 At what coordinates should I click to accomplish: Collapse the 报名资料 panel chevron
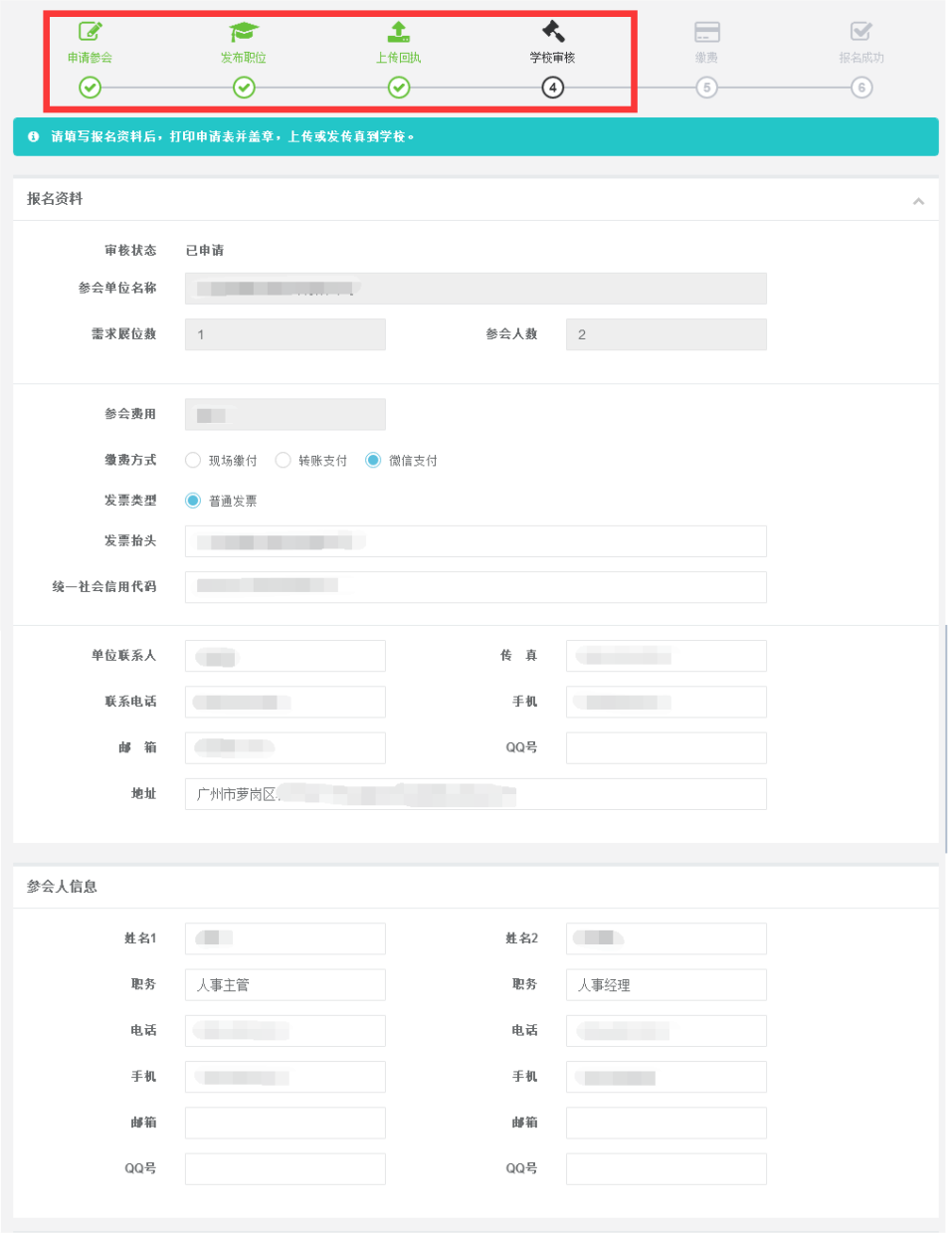click(x=918, y=201)
